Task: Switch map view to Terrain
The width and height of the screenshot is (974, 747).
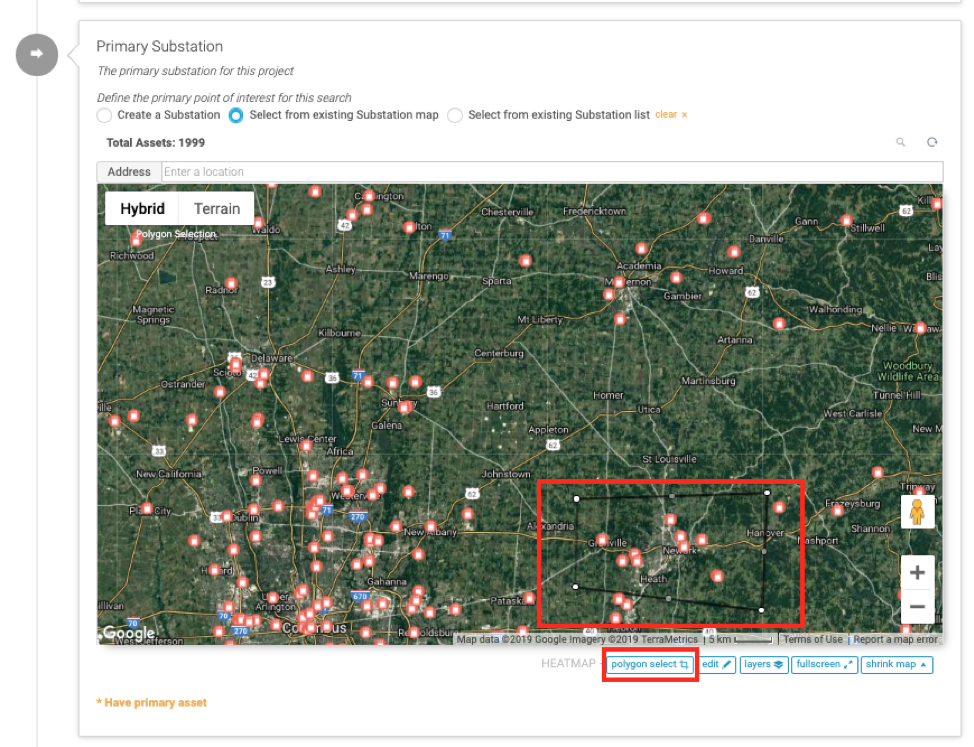Action: pyautogui.click(x=217, y=209)
